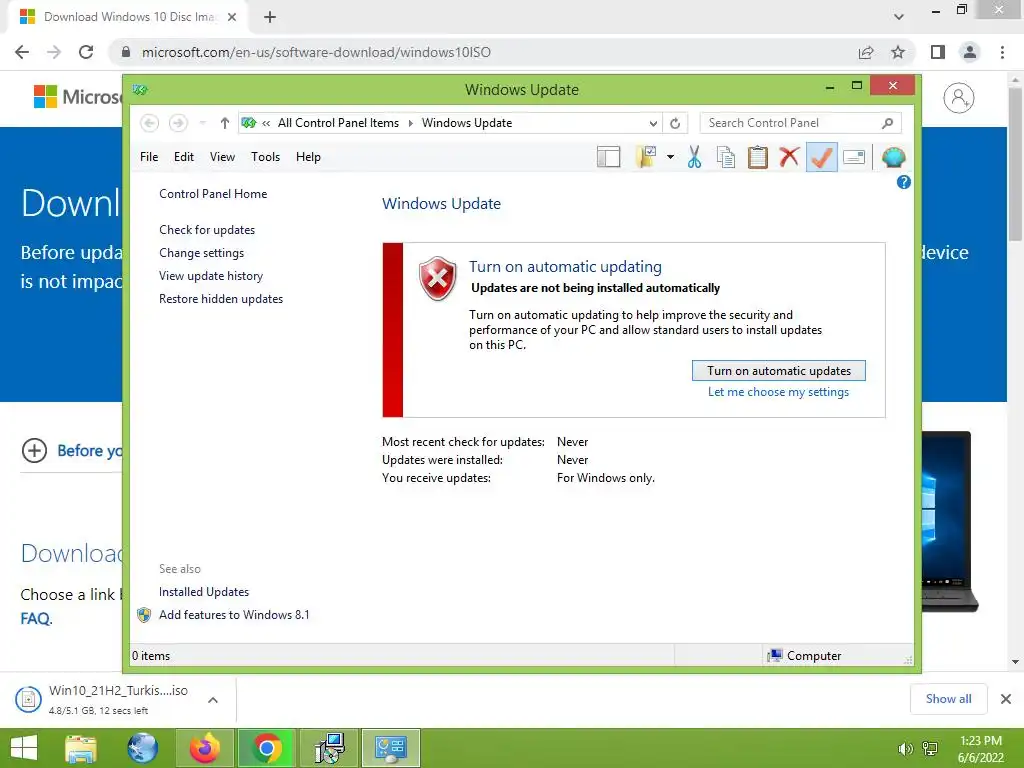Open the File menu
Screen dimensions: 1024x768
point(149,157)
